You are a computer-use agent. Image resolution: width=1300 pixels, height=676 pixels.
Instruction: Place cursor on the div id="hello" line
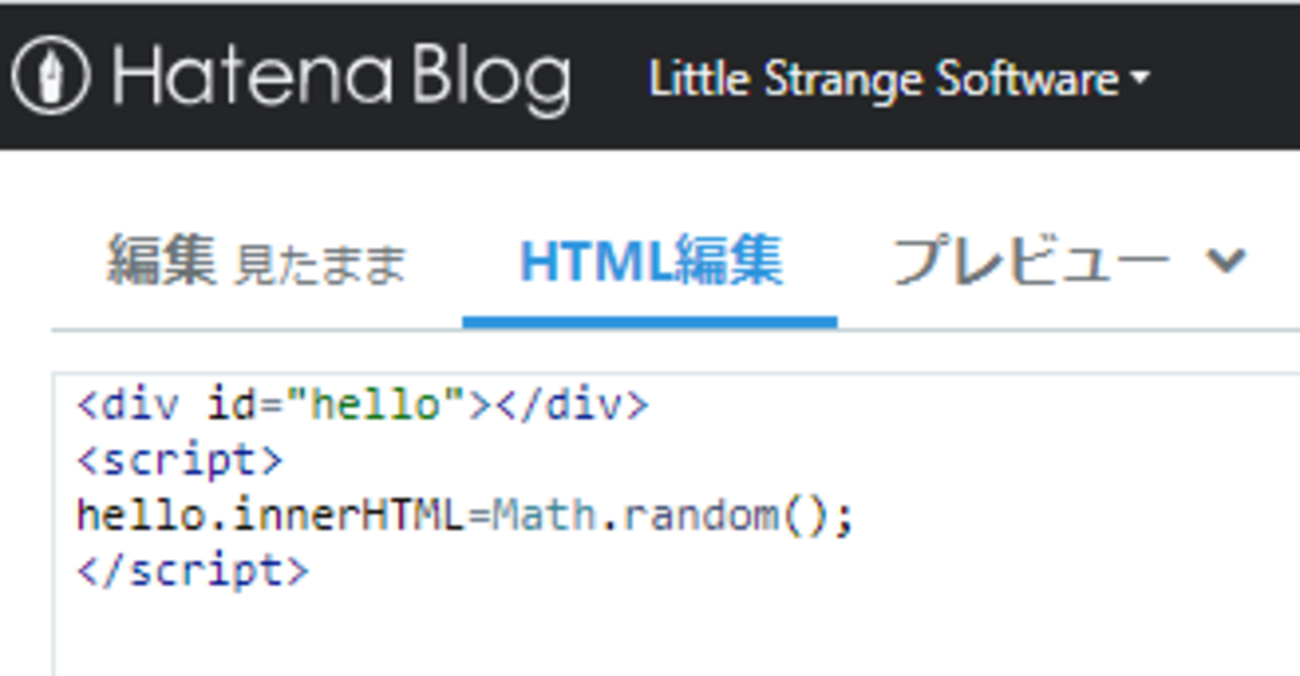tap(362, 405)
